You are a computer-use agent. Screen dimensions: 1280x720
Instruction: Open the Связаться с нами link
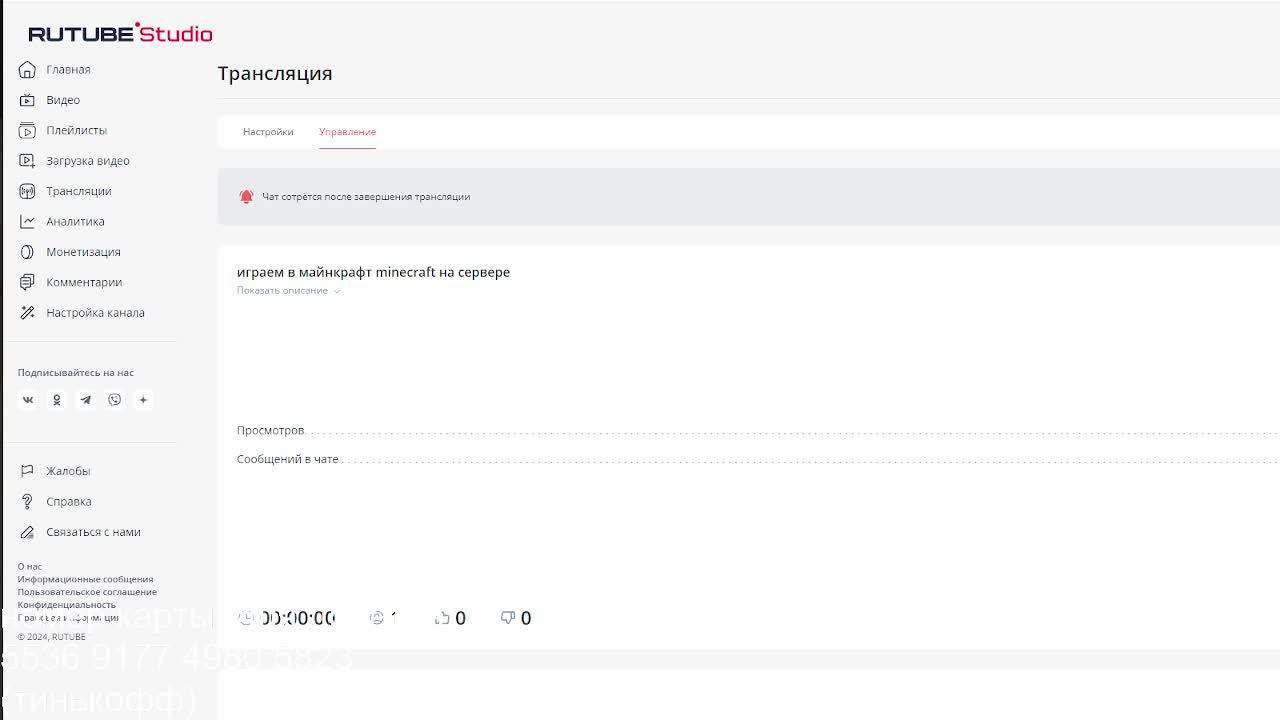point(93,532)
